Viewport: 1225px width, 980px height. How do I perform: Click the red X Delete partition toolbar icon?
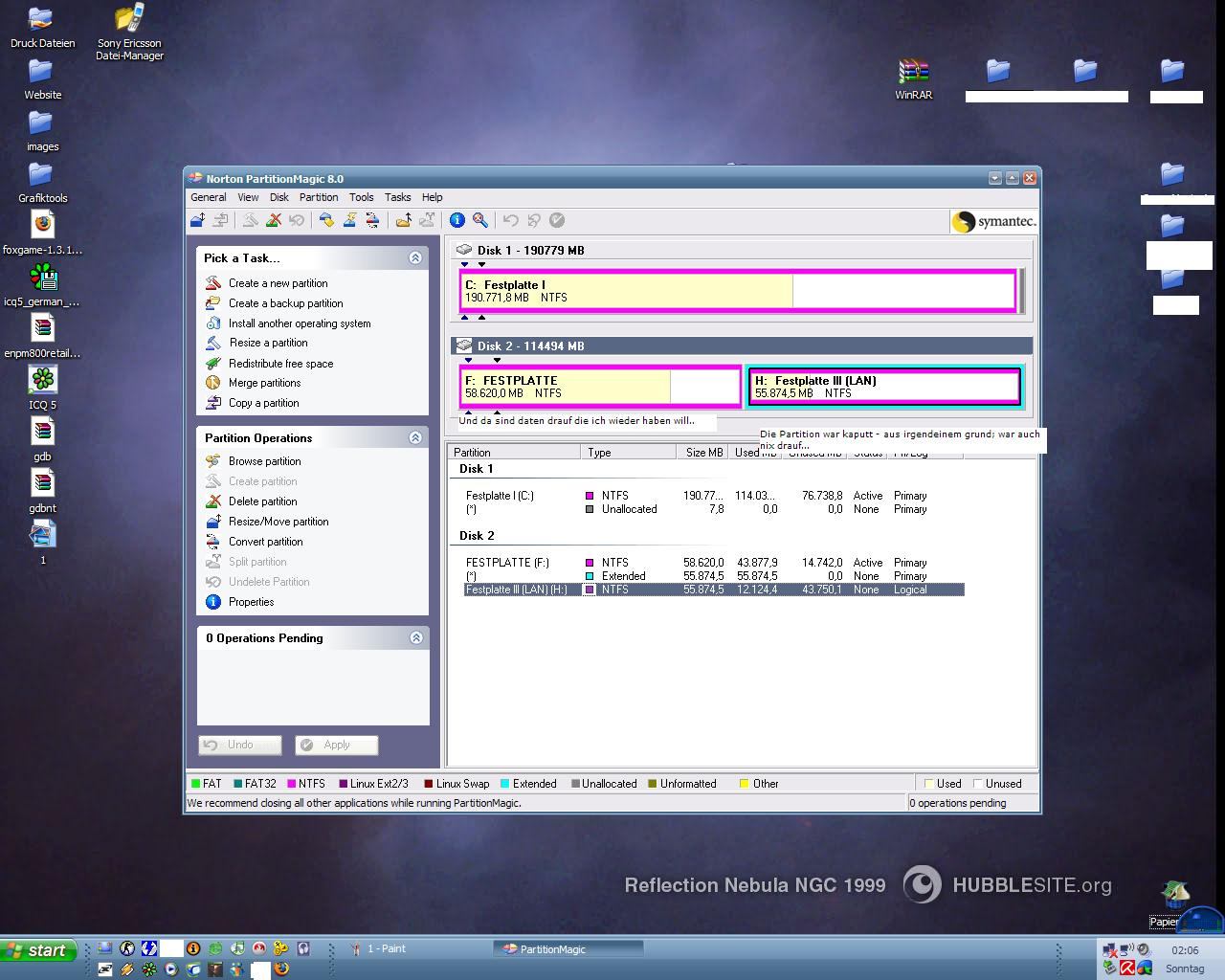coord(274,220)
